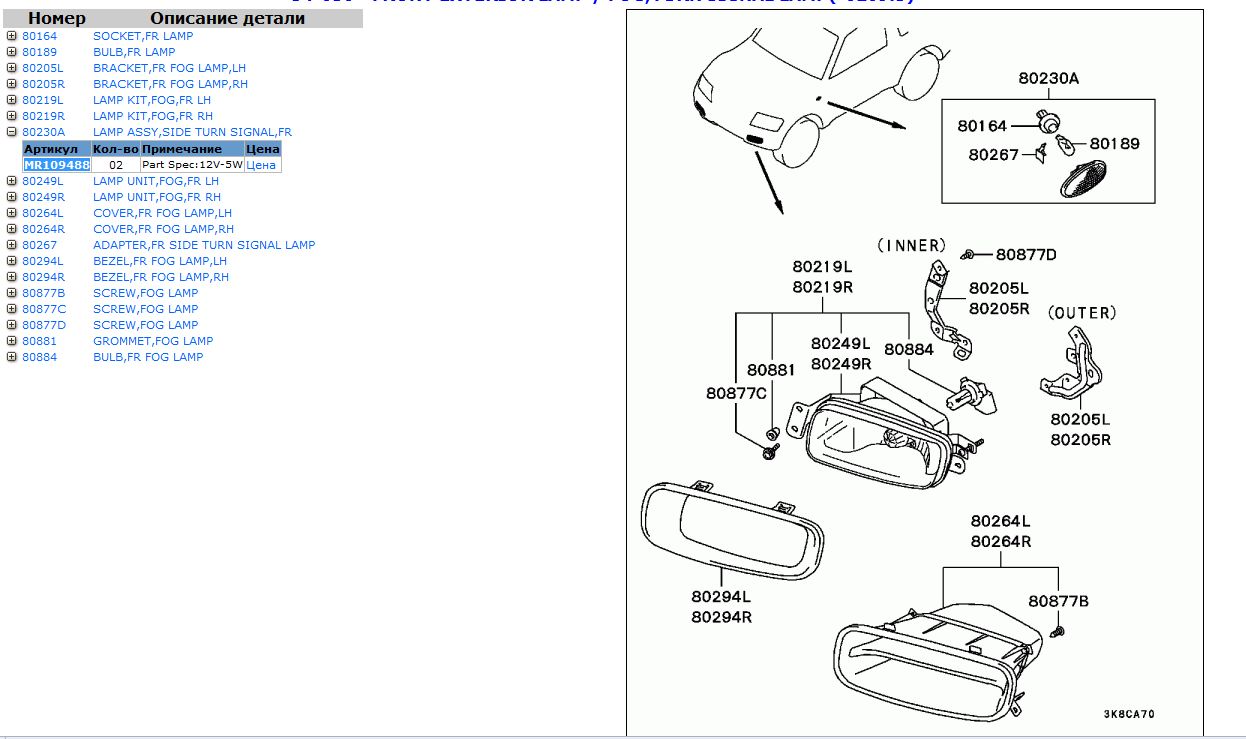Expand the 80189 BULB,FR LAMP entry
This screenshot has width=1246, height=739.
[12, 52]
